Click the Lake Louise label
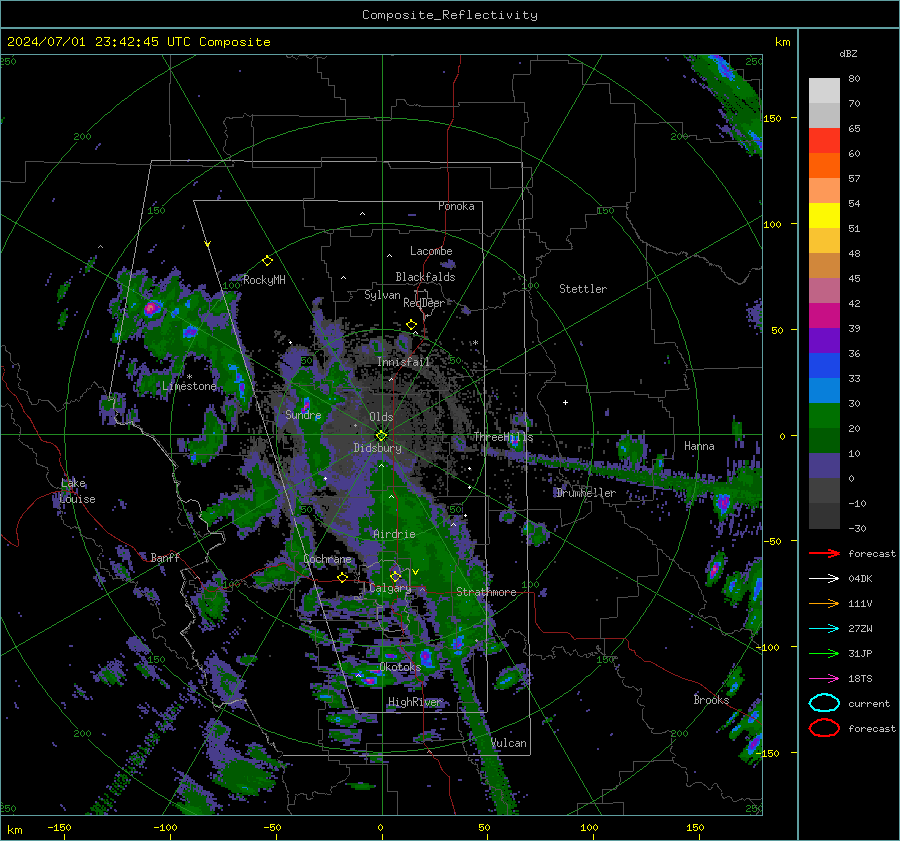Viewport: 900px width, 841px height. [x=77, y=491]
